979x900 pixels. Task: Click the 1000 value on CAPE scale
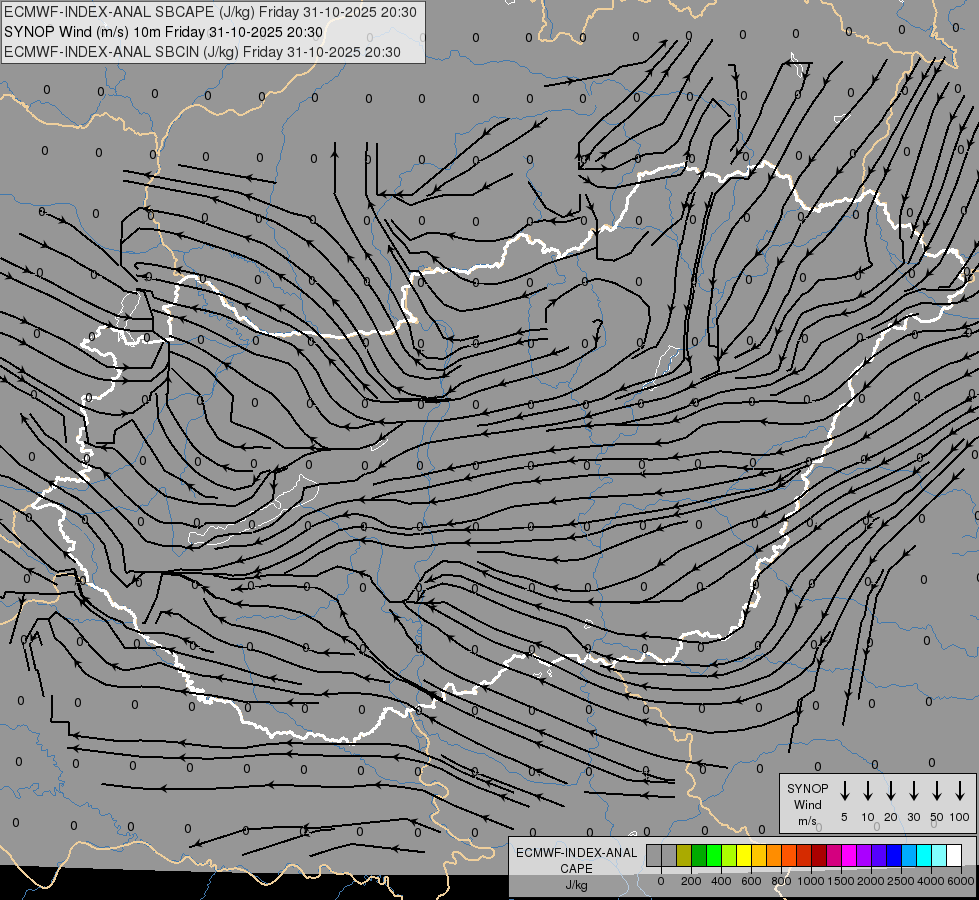click(x=811, y=881)
